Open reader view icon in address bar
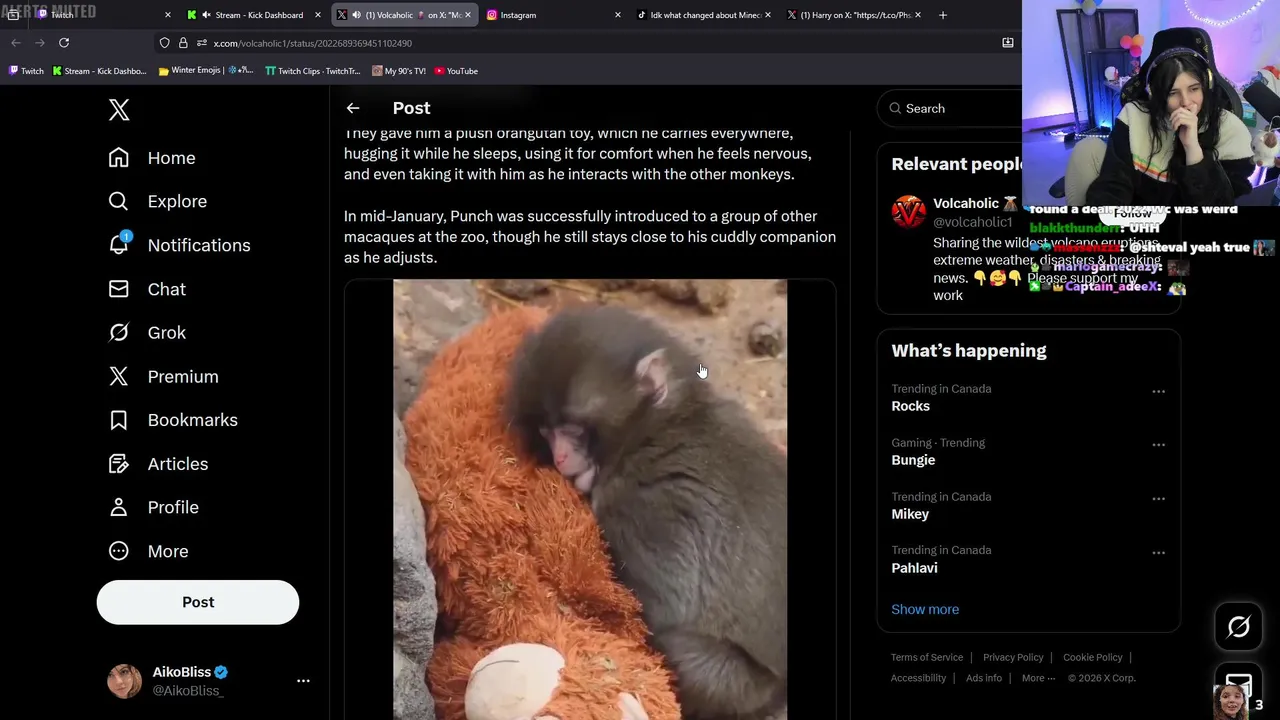The image size is (1280, 720). click(1008, 43)
